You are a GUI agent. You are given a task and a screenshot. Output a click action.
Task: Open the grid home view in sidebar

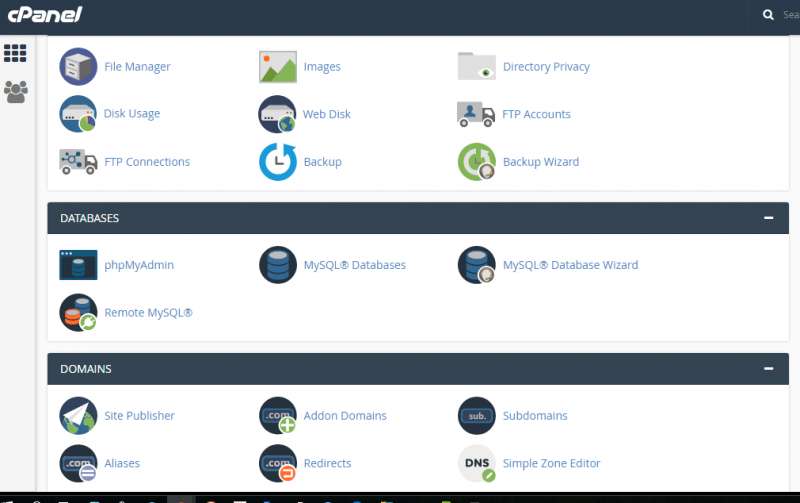pos(16,53)
